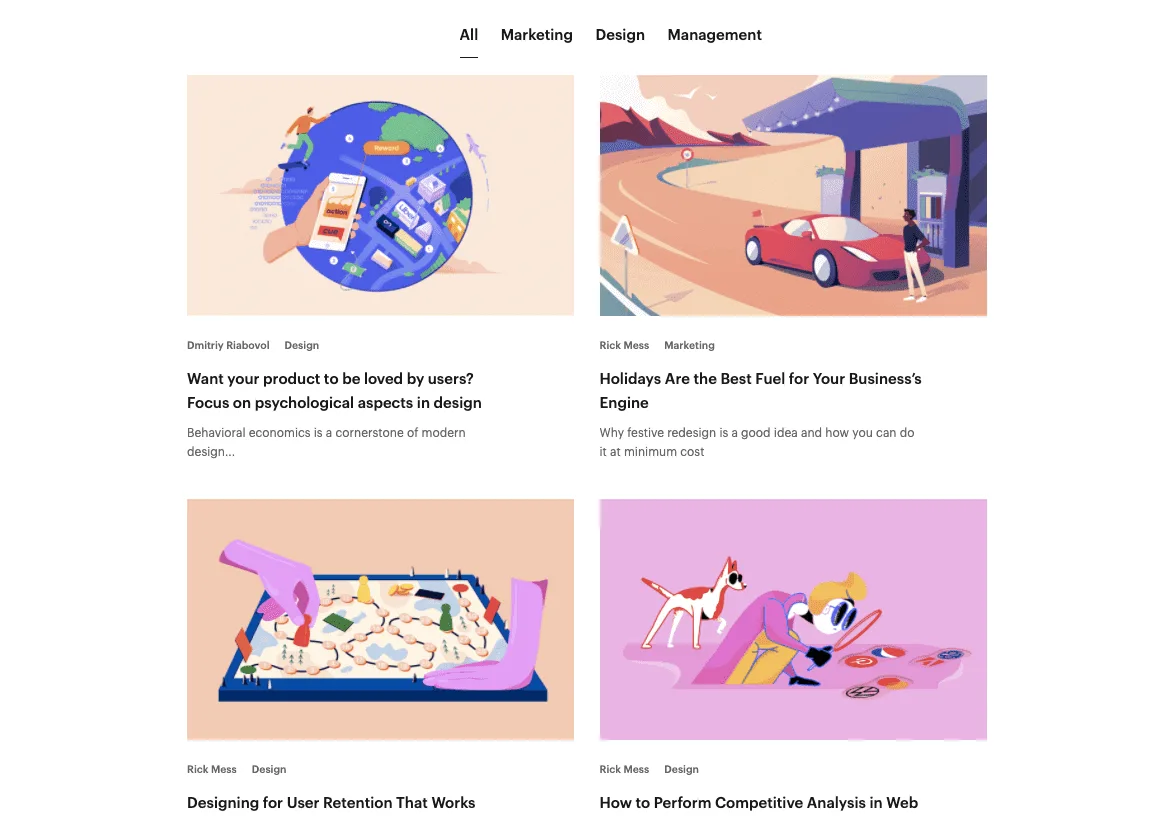Click Design tag under the first article

[x=302, y=346]
